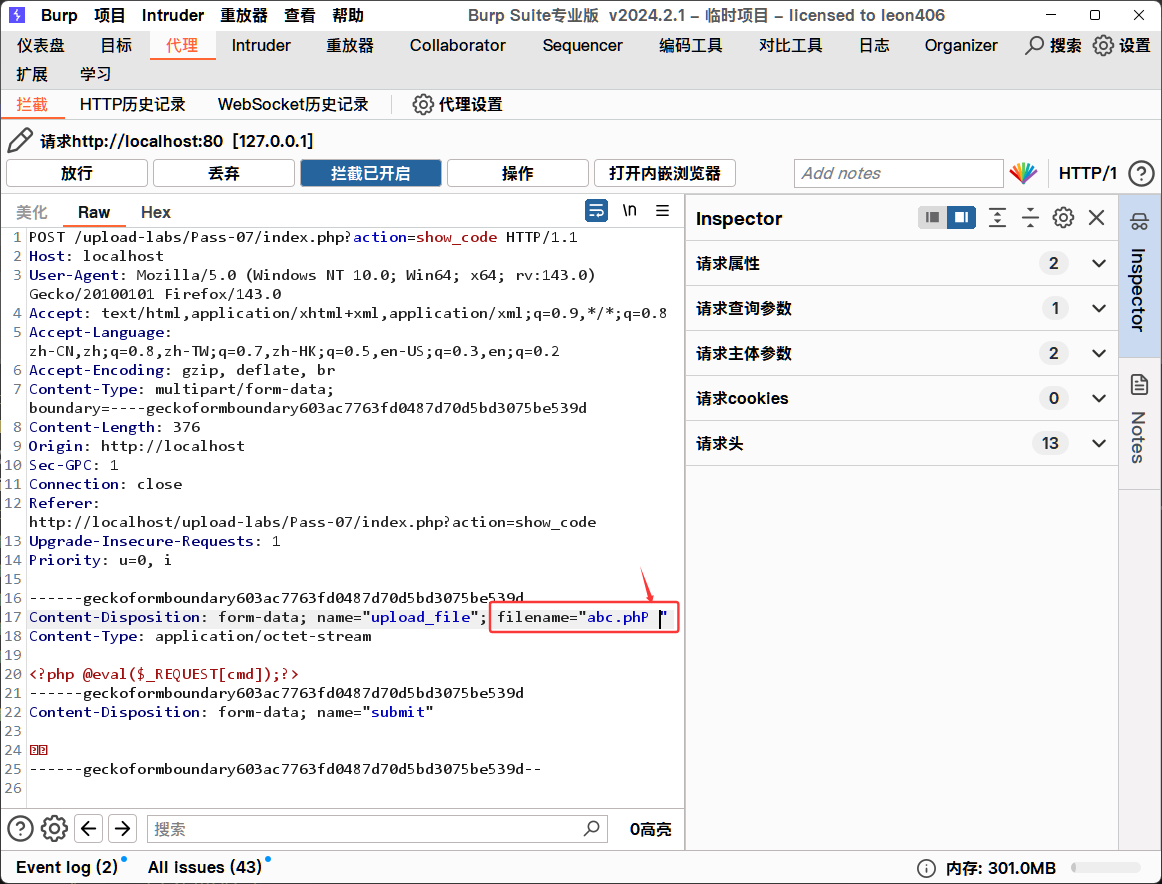Screen dimensions: 1162x884
Task: Open Event log (2)
Action: pos(67,867)
